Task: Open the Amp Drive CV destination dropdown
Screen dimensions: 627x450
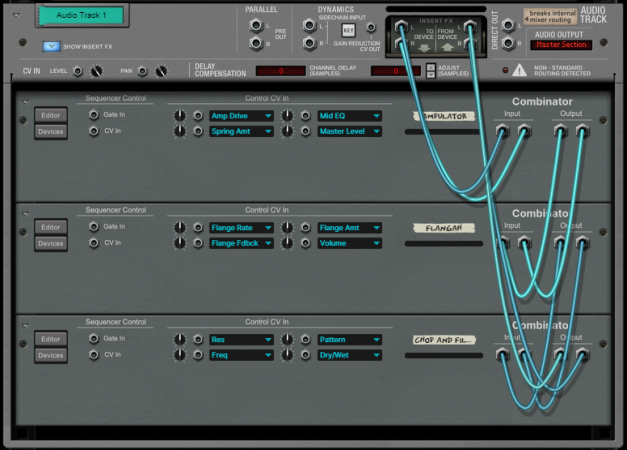Action: pos(241,116)
